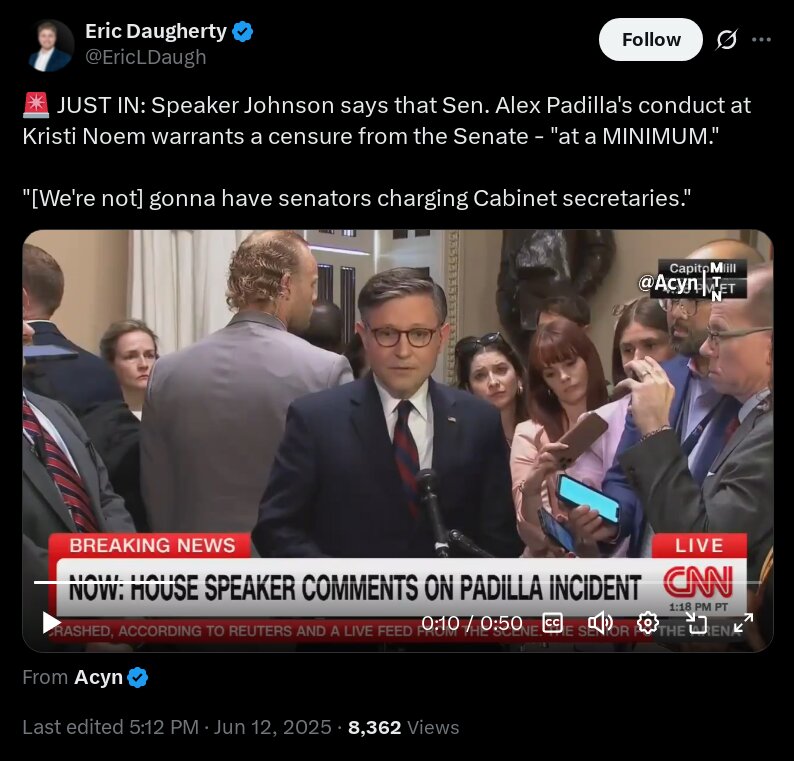Open Eric Daugherty display name link
The width and height of the screenshot is (794, 761).
click(x=155, y=31)
